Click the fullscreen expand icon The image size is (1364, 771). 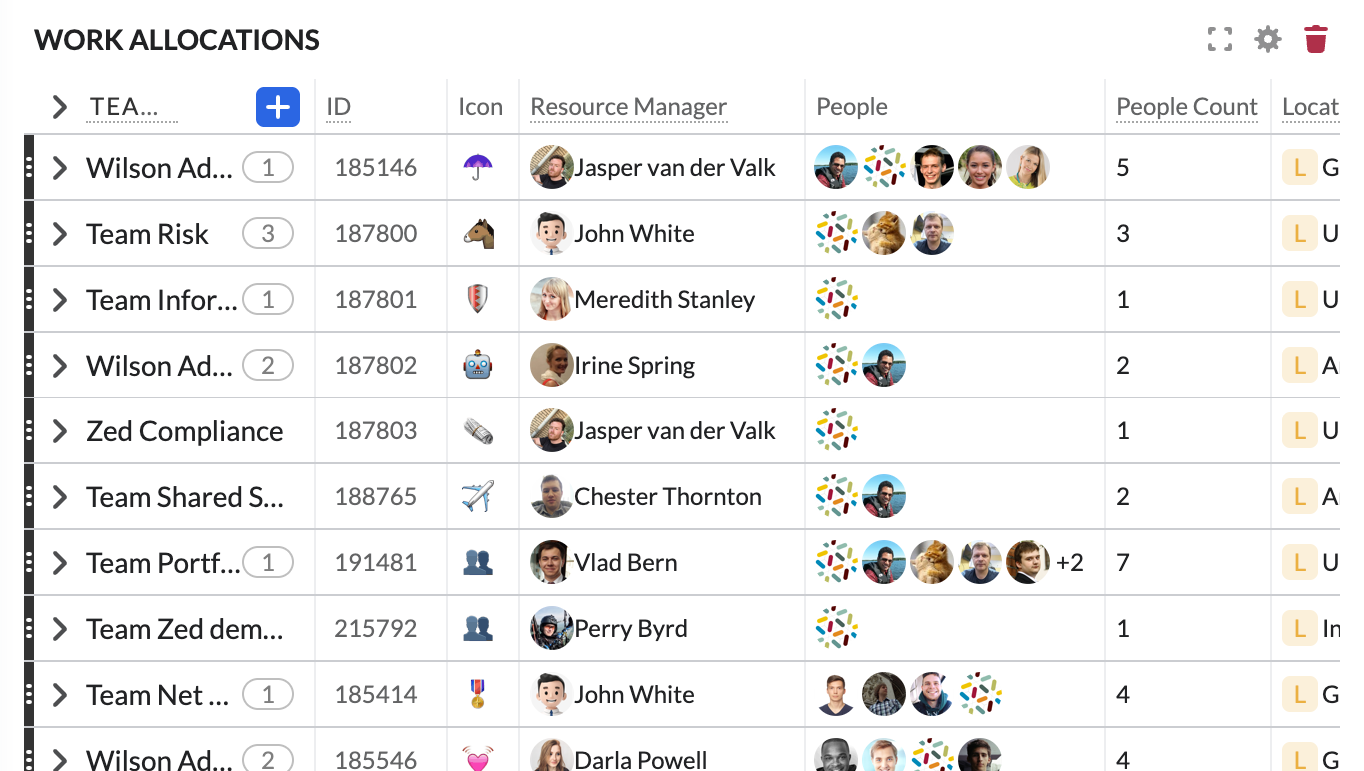click(1219, 40)
